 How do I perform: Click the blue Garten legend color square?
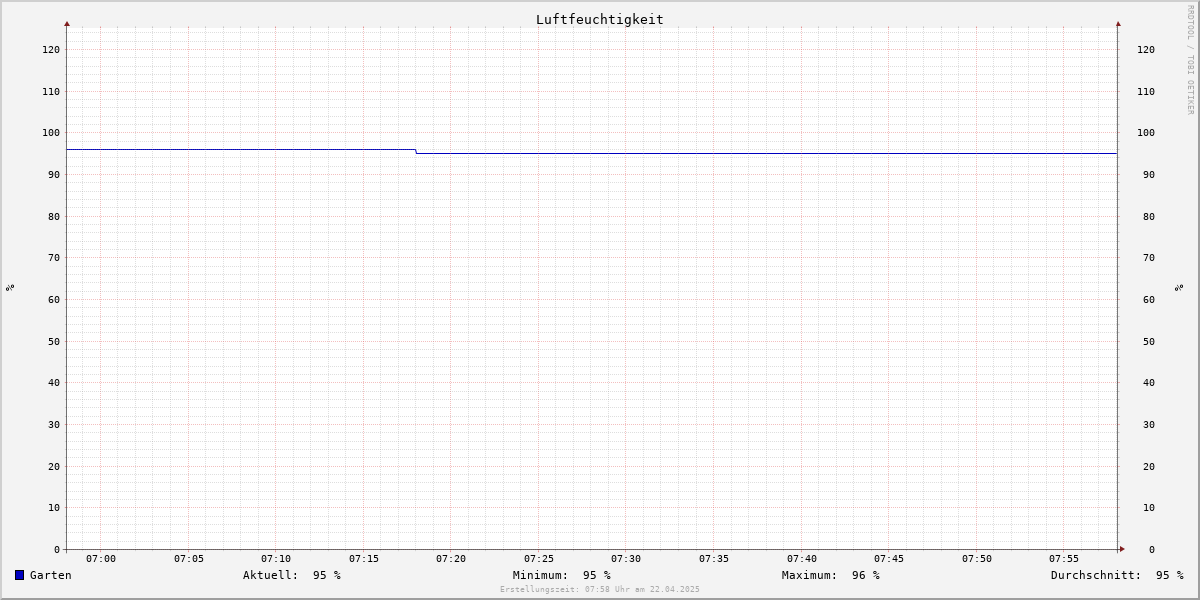[19, 575]
